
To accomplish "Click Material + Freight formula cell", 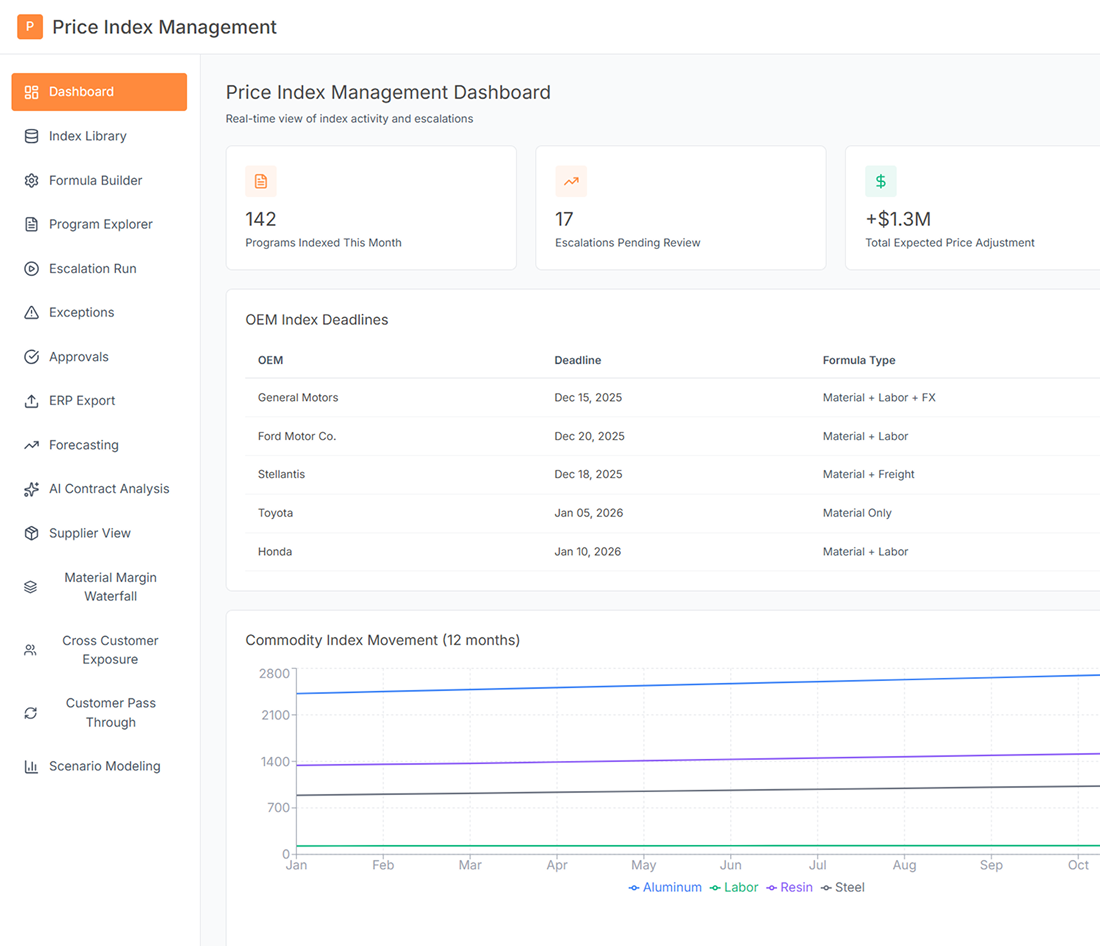I will [868, 474].
